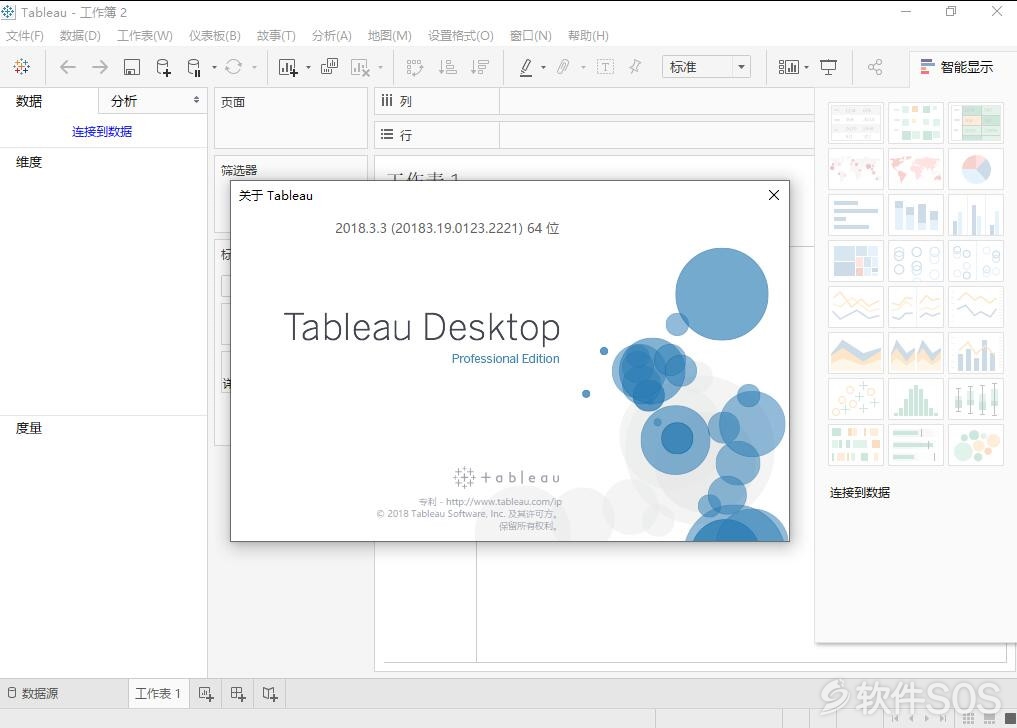Open the 工作表(W) menu
The width and height of the screenshot is (1017, 728).
click(x=145, y=36)
